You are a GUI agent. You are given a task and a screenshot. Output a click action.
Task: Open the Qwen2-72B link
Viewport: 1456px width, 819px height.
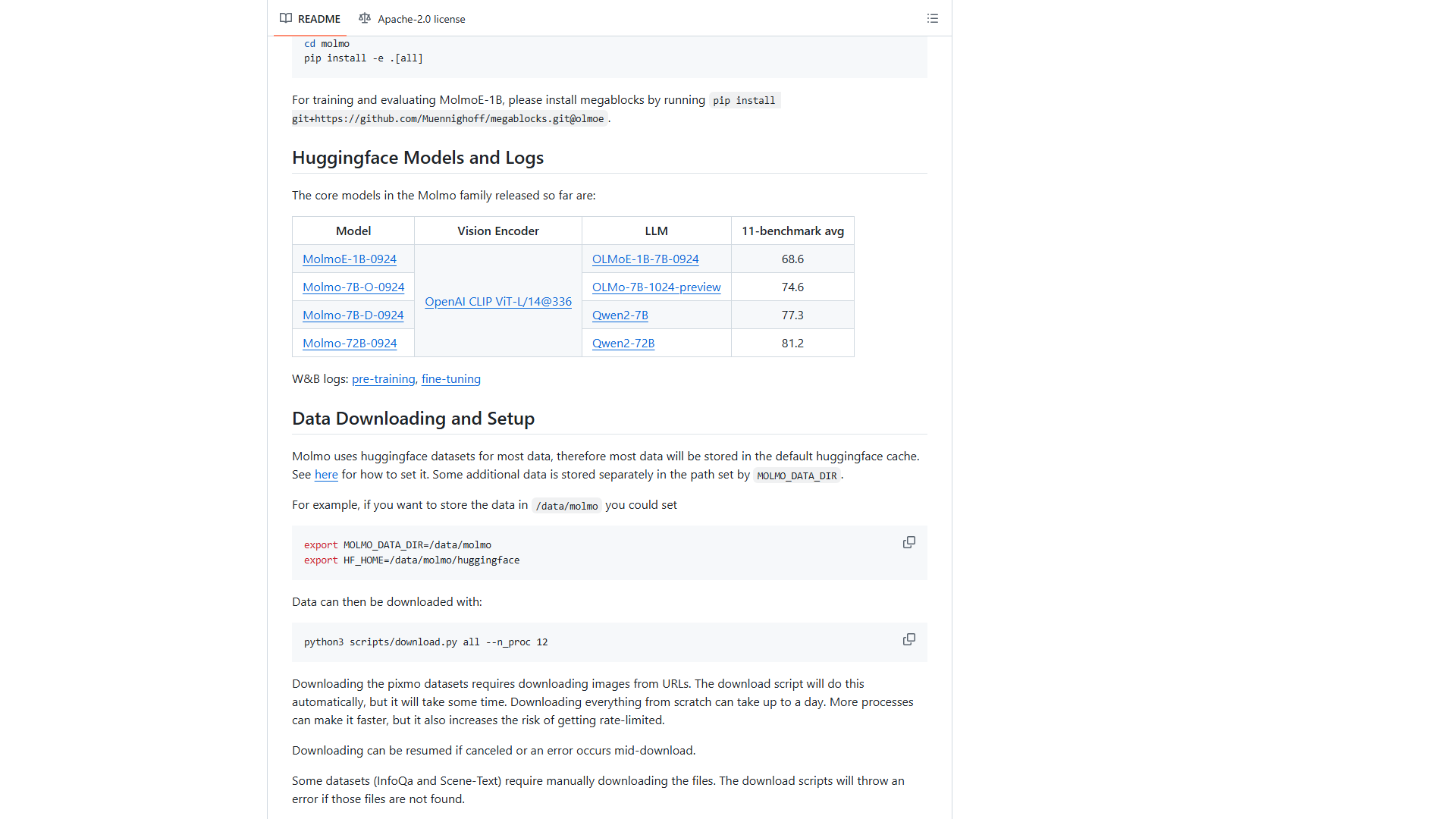click(623, 343)
